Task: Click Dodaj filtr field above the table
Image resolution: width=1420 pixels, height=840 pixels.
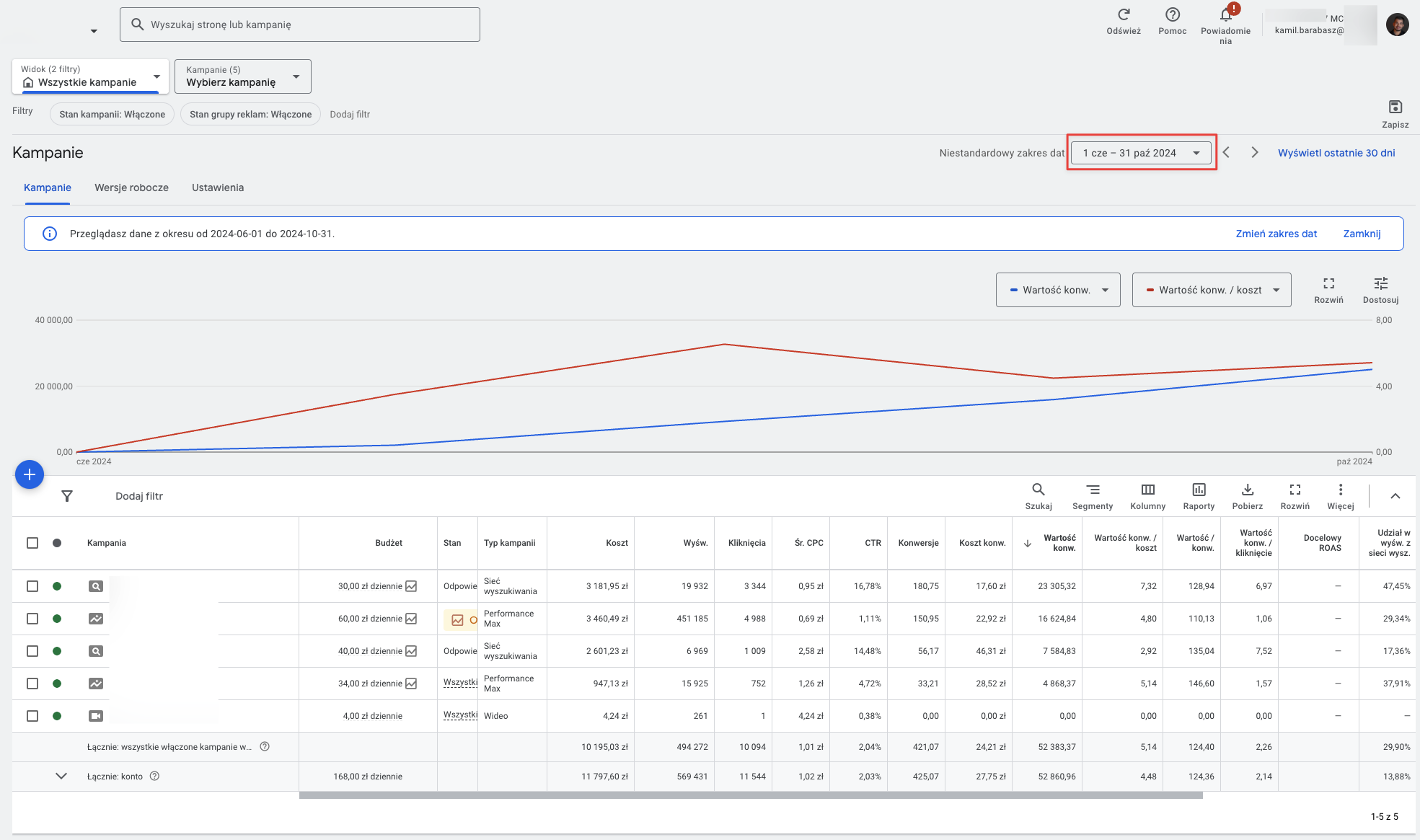Action: pyautogui.click(x=139, y=496)
